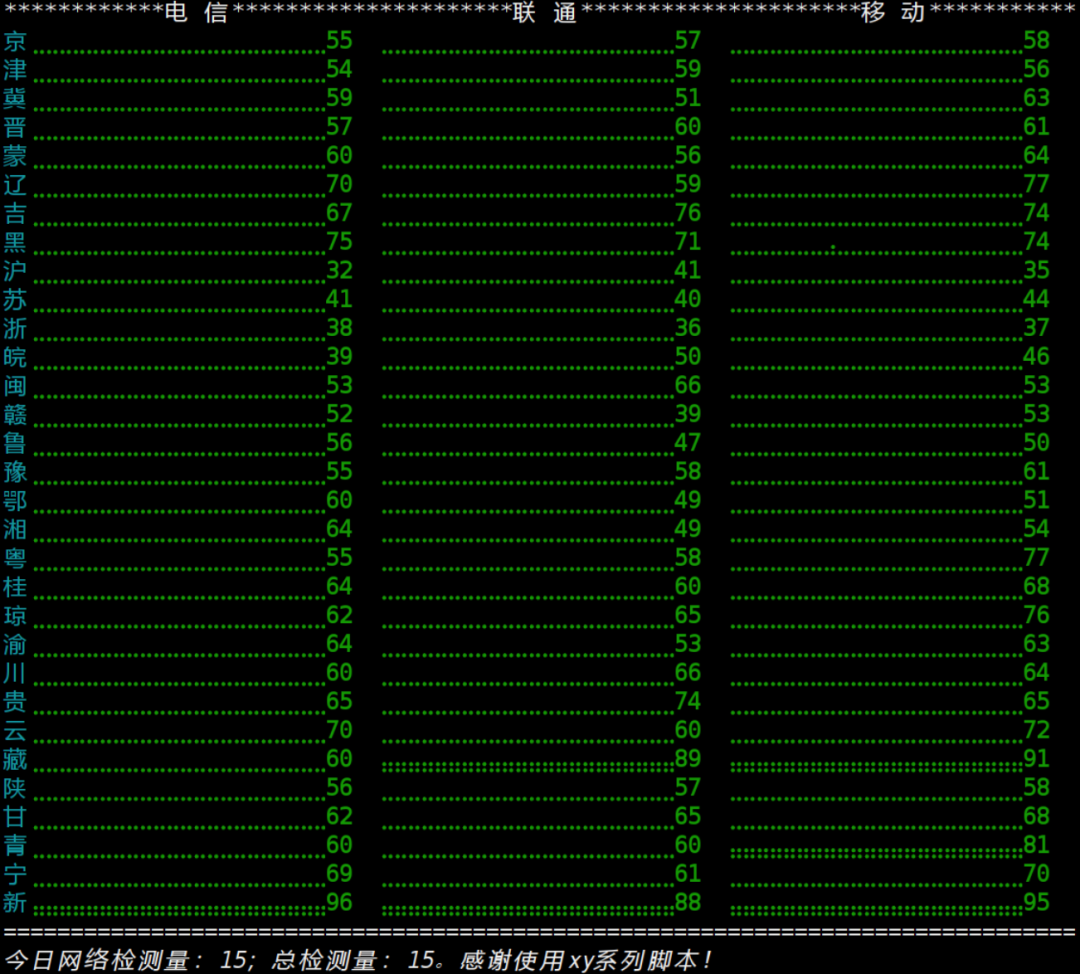The height and width of the screenshot is (974, 1080).
Task: Select the 闽 province row label
Action: click(x=15, y=386)
